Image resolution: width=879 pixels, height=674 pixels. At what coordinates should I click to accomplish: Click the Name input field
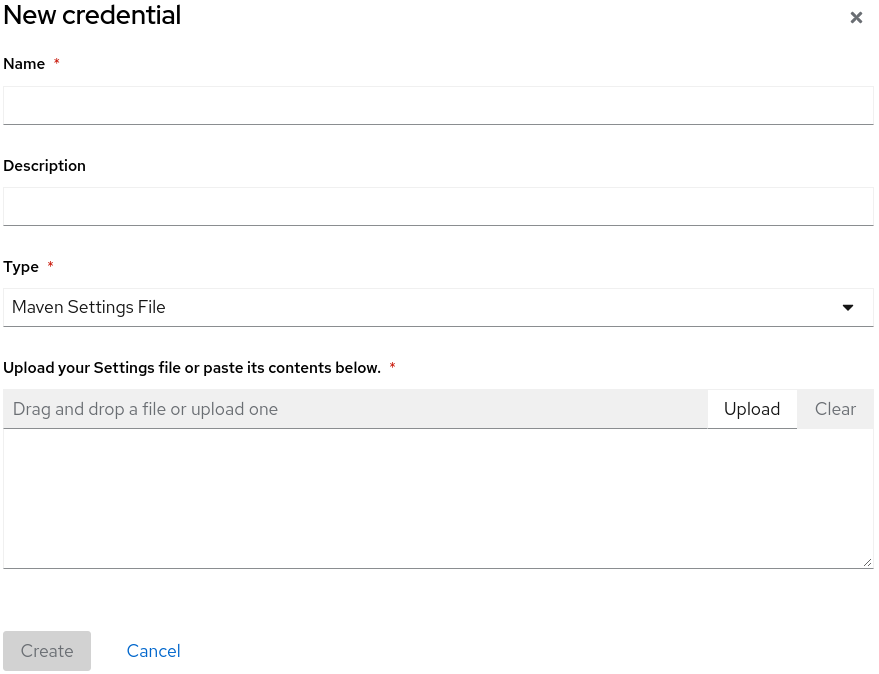tap(438, 105)
